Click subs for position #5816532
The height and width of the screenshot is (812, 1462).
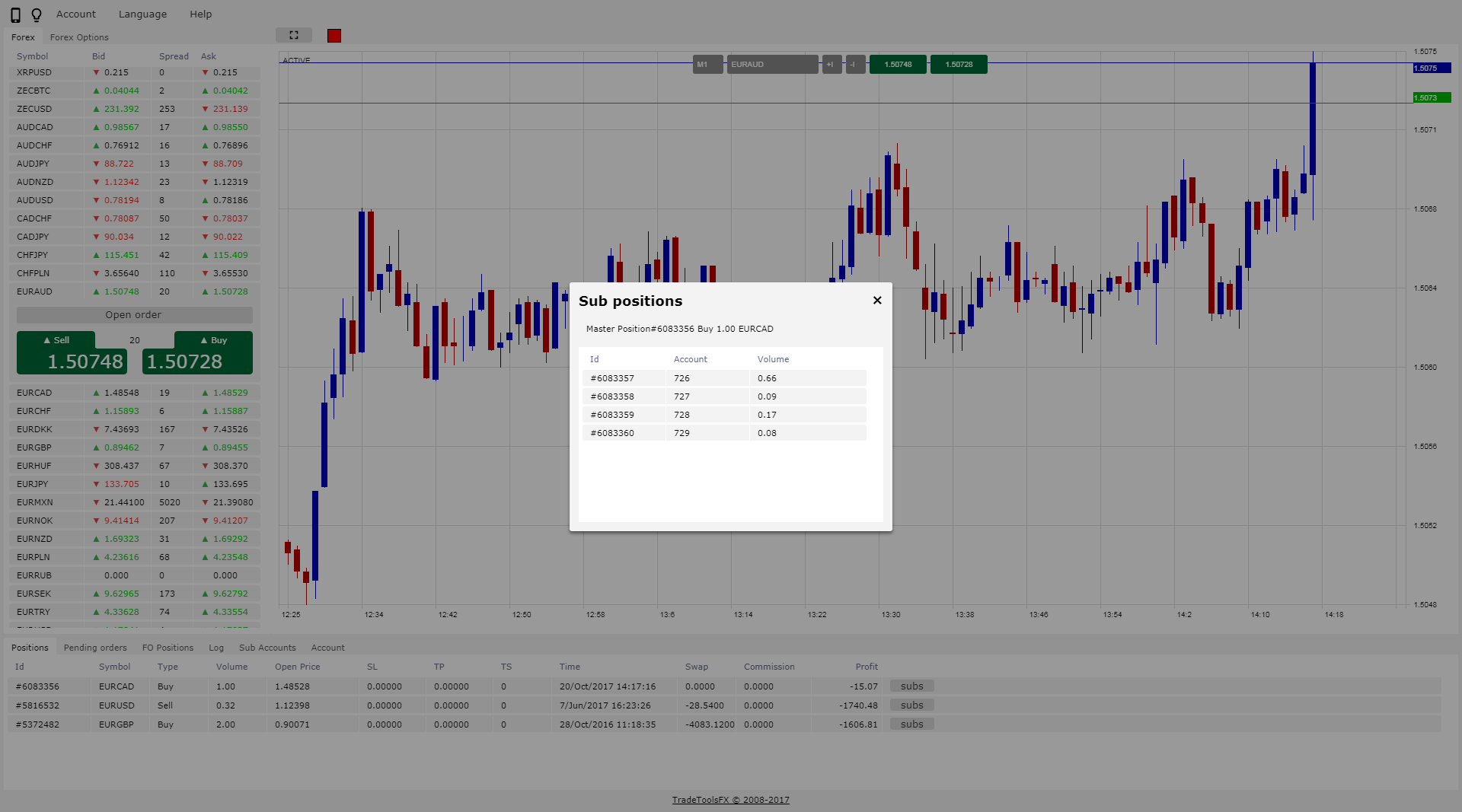click(x=911, y=705)
